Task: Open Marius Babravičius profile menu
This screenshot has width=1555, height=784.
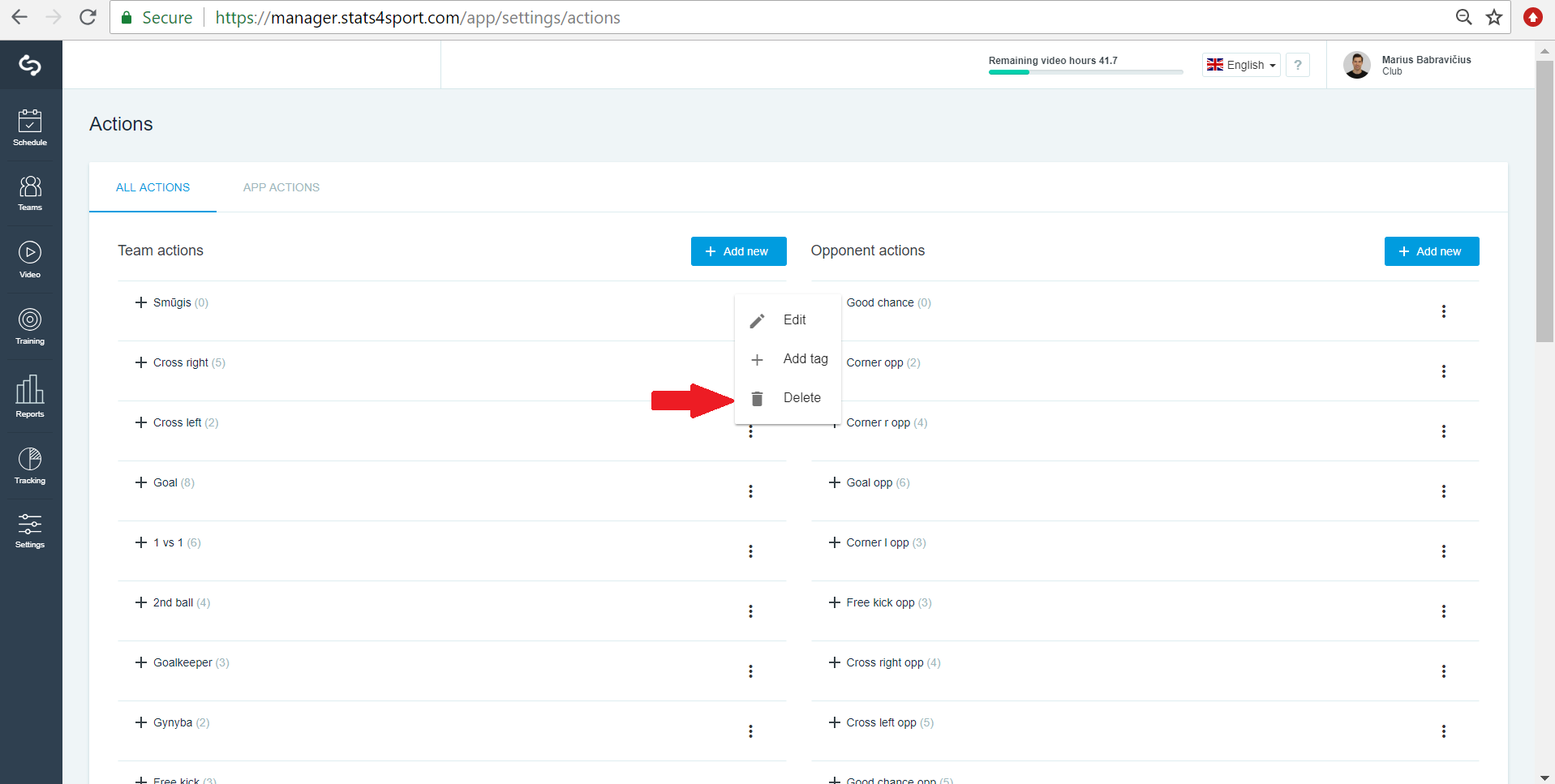Action: (x=1407, y=65)
